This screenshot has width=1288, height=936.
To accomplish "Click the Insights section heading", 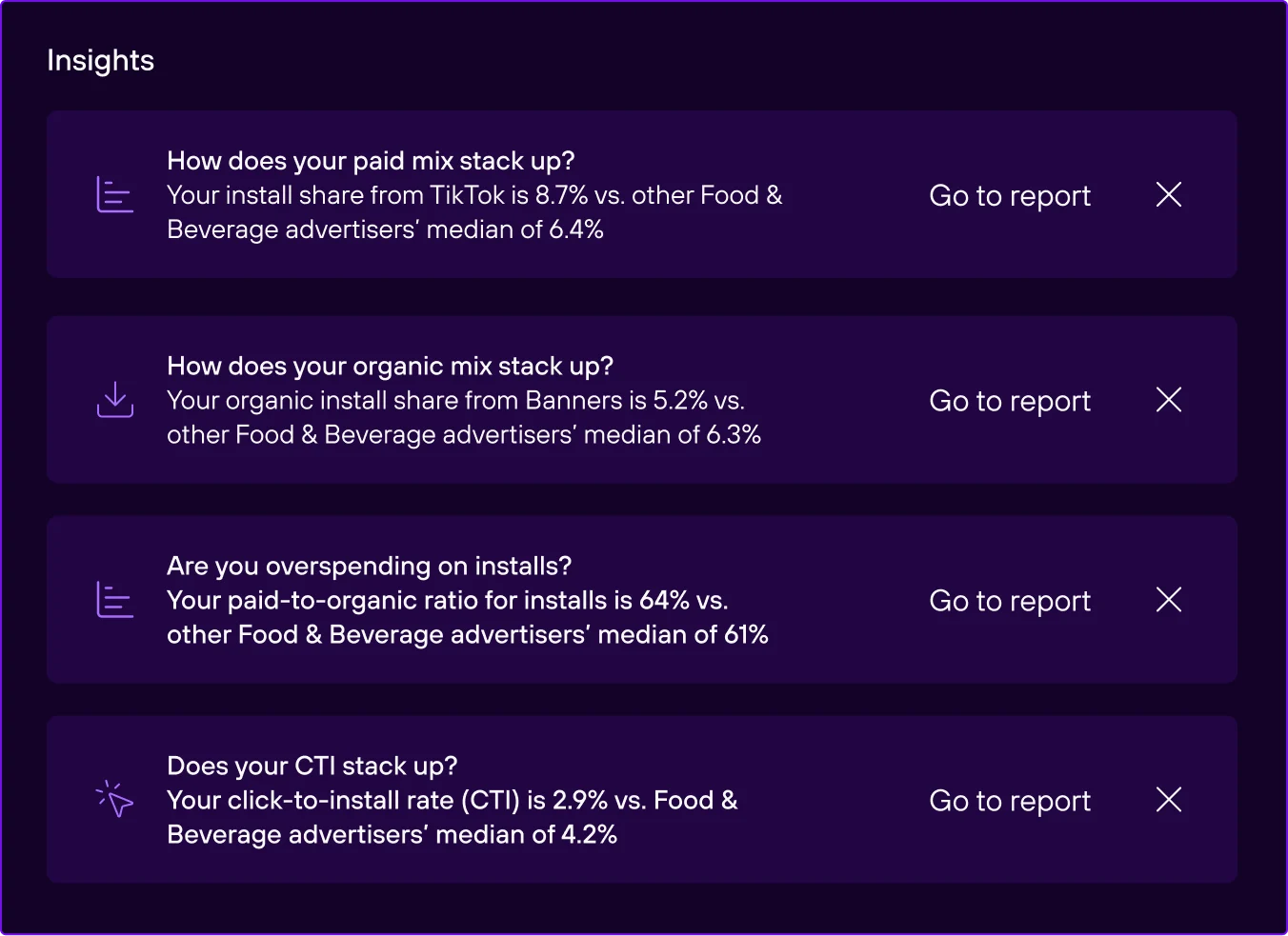I will point(100,61).
